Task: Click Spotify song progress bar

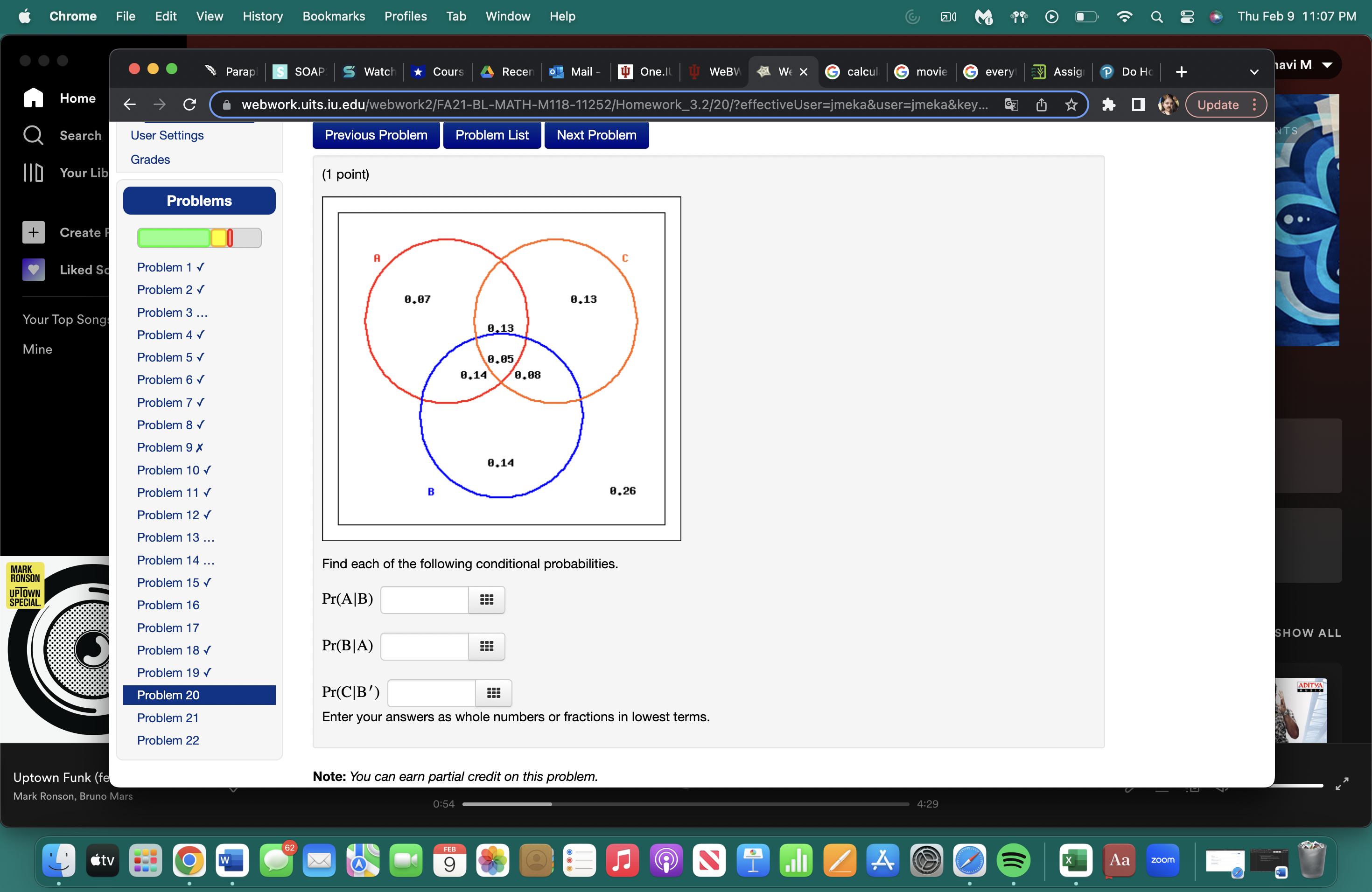Action: (x=685, y=804)
